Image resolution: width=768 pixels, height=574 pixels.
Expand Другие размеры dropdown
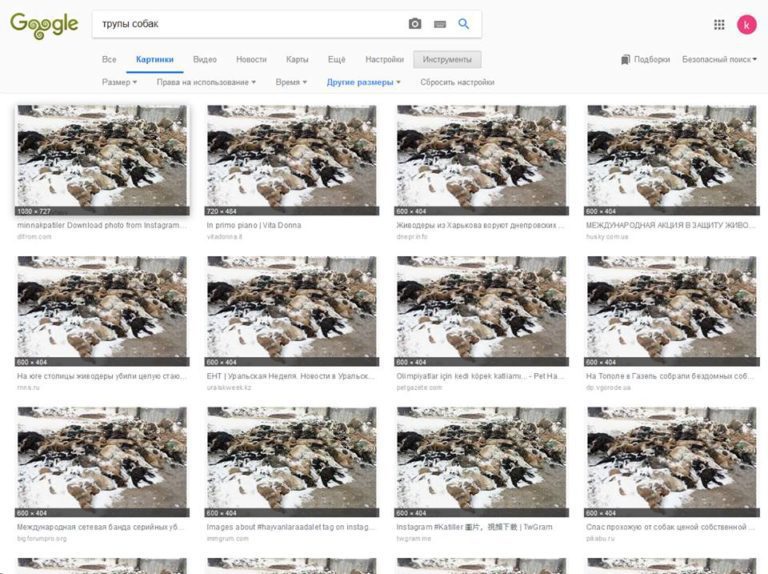pyautogui.click(x=363, y=82)
